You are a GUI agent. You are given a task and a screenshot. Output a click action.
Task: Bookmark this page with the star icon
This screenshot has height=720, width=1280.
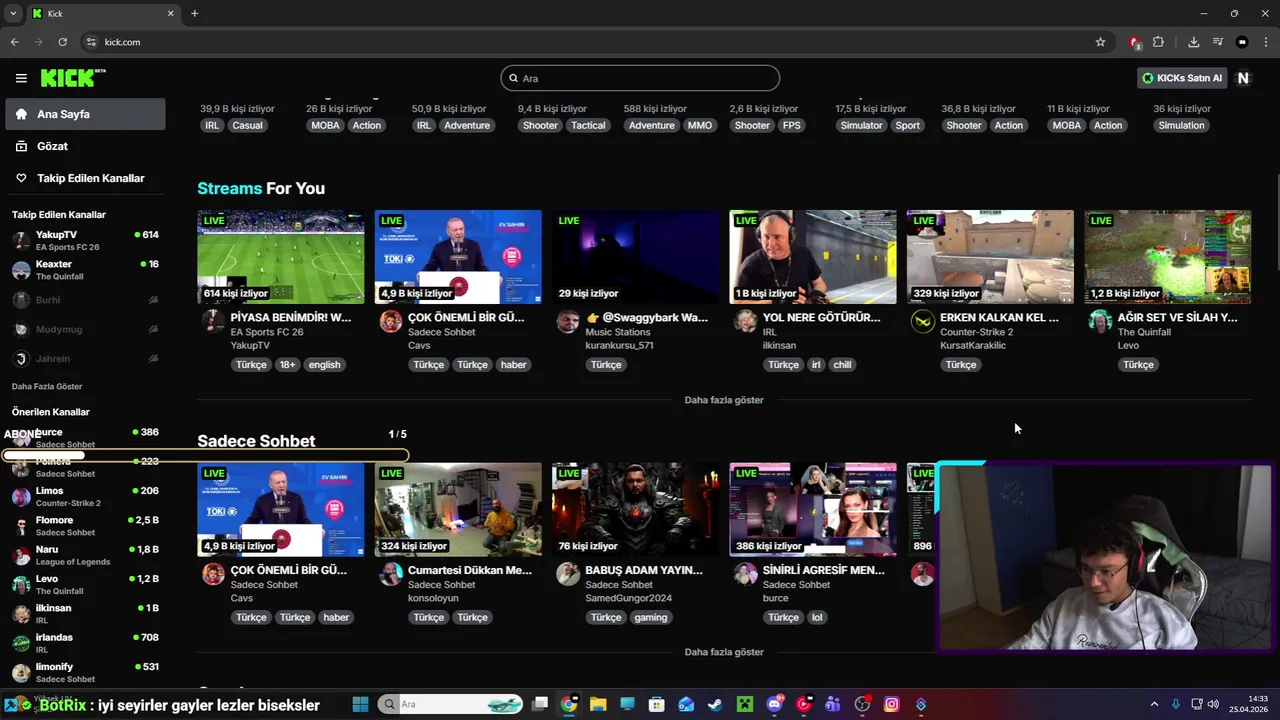(x=1100, y=42)
